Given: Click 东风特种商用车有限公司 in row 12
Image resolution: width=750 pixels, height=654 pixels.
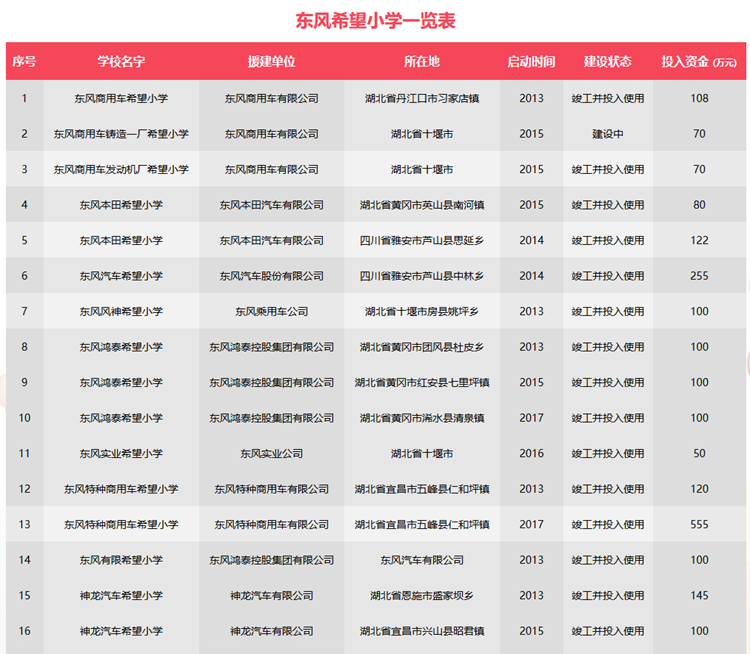Looking at the screenshot, I should (x=272, y=489).
